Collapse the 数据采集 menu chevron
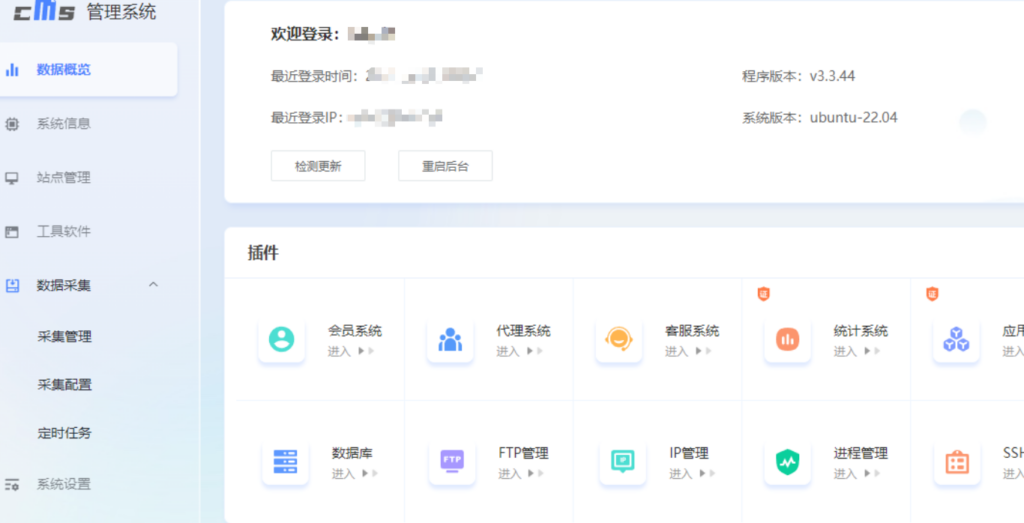Viewport: 1024px width, 523px height. (x=153, y=285)
